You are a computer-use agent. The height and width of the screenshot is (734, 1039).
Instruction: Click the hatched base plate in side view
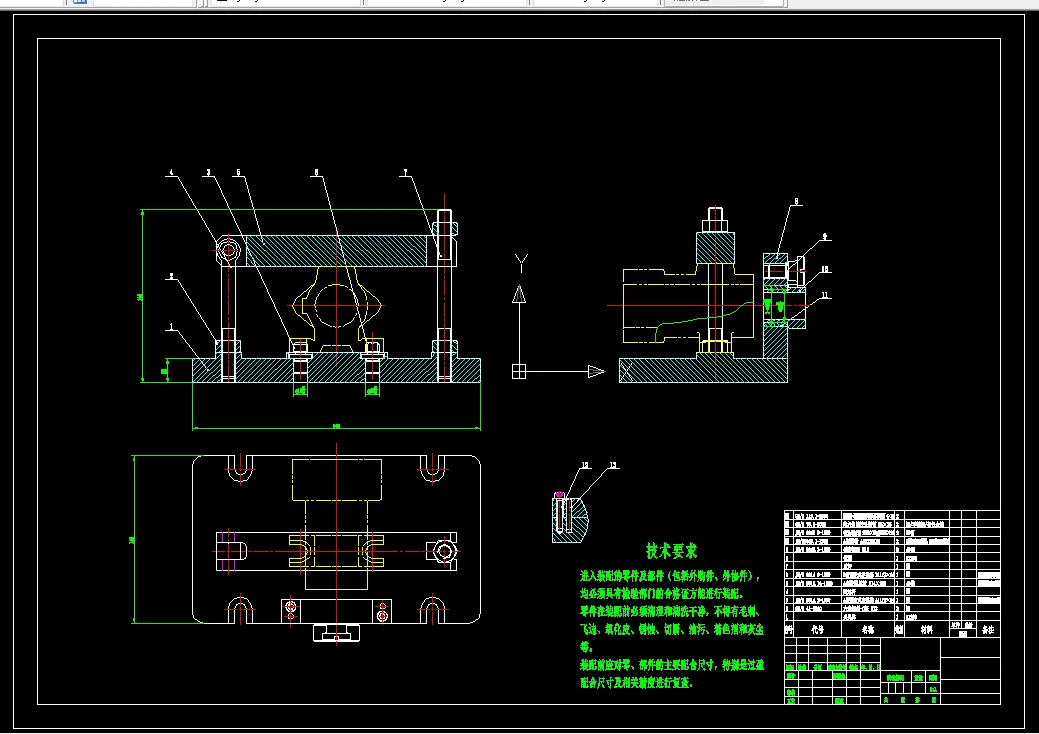click(703, 370)
